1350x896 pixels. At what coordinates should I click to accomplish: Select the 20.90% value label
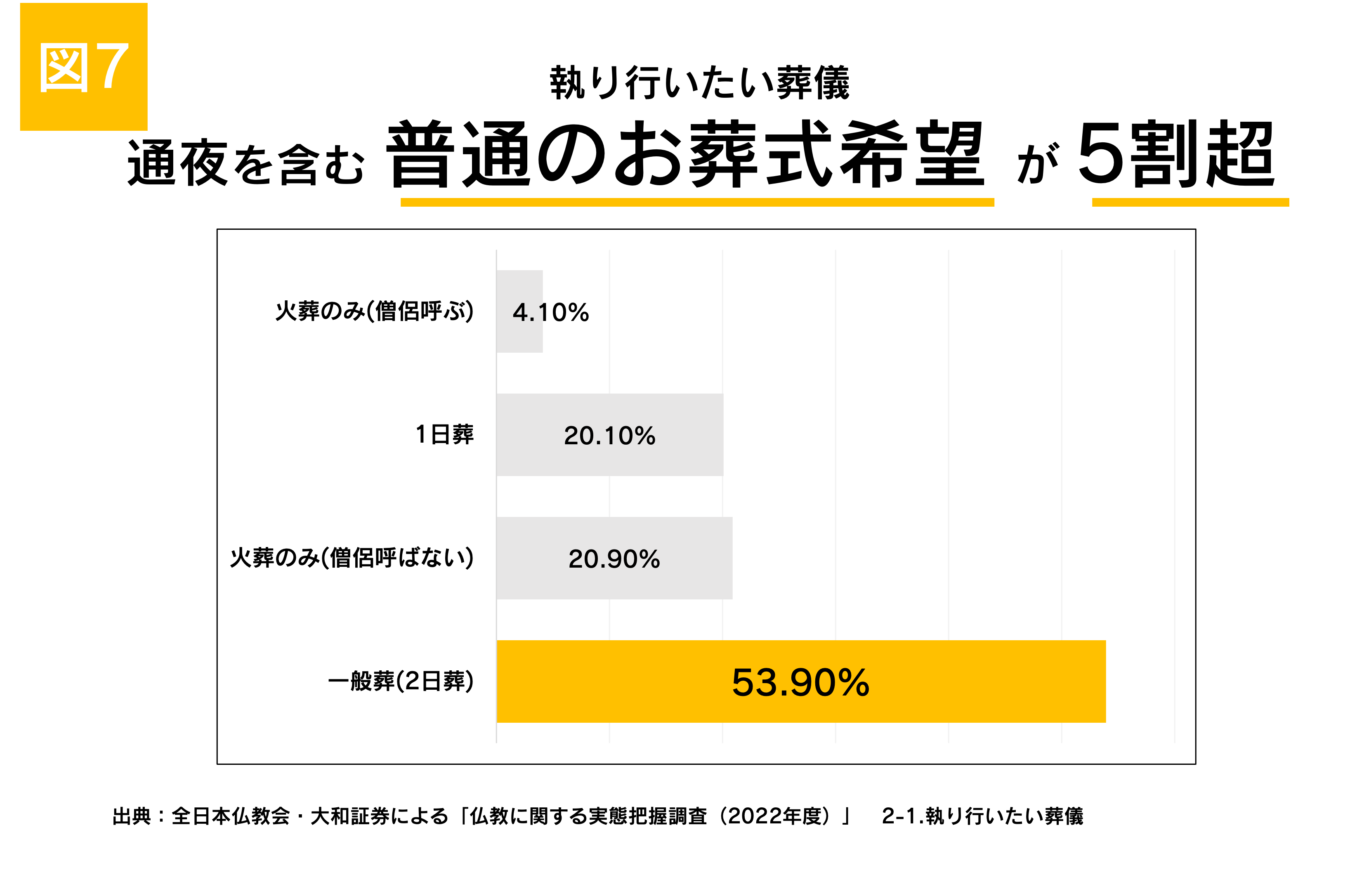pos(614,559)
